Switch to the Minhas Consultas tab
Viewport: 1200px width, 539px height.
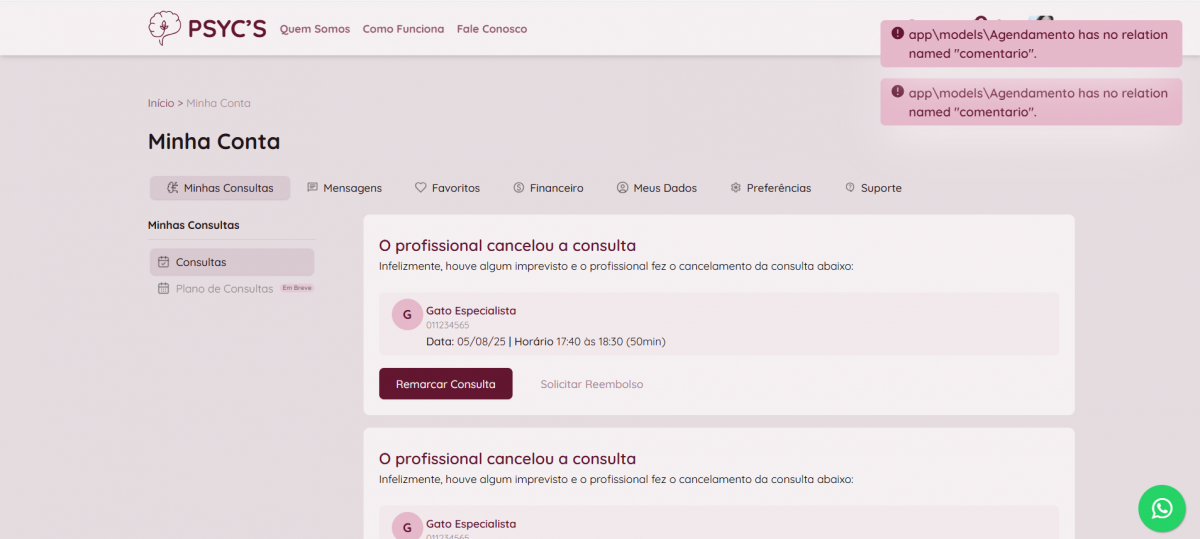click(220, 188)
